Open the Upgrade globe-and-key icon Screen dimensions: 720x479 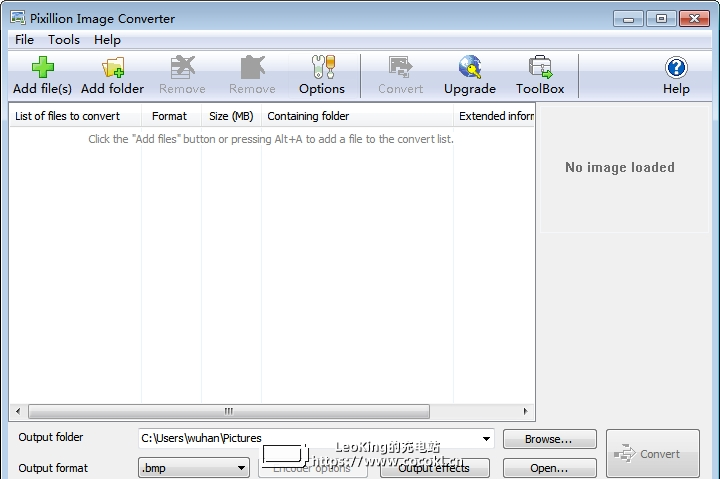[470, 68]
